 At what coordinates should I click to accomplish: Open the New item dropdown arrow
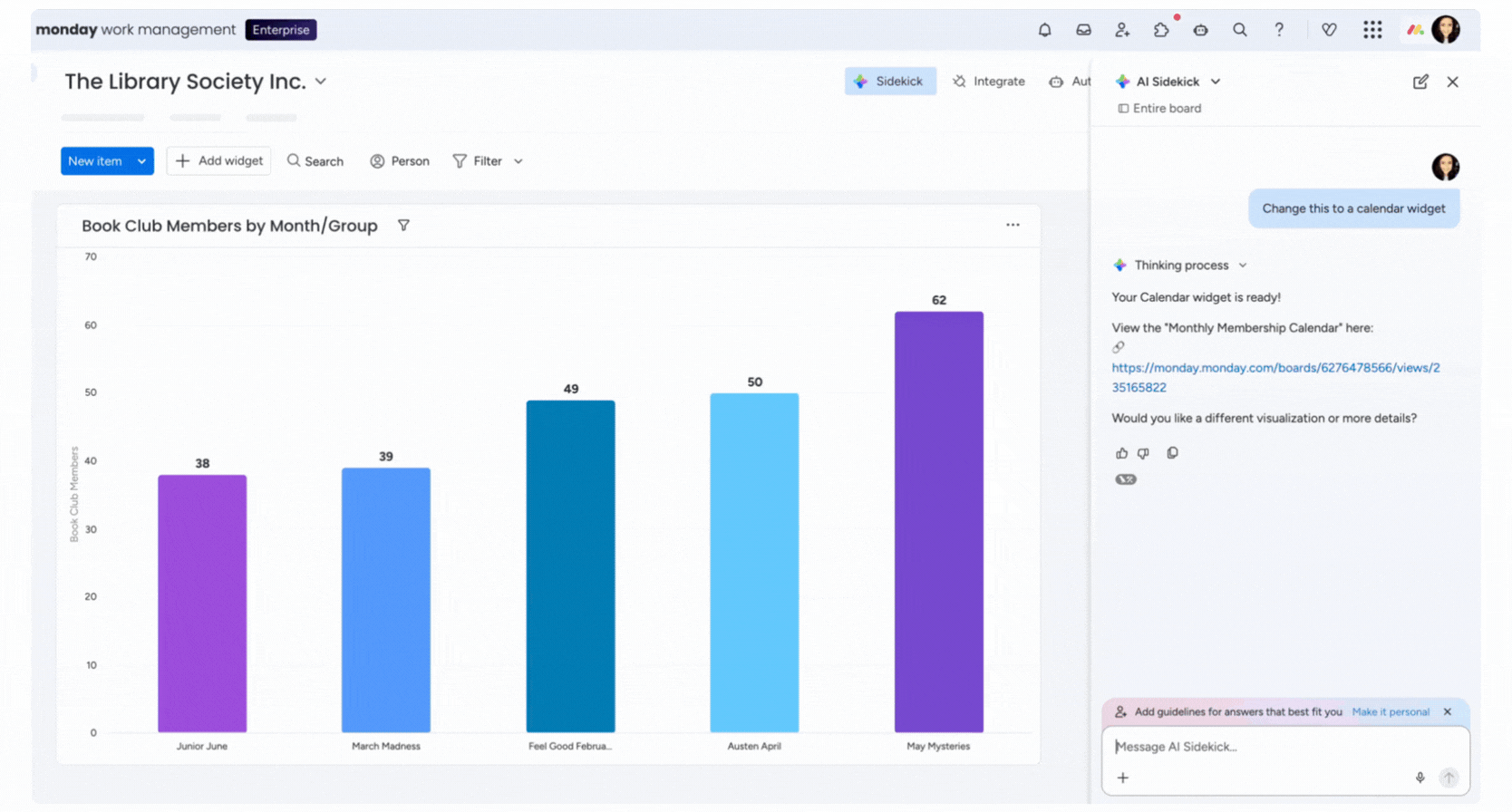[x=141, y=161]
